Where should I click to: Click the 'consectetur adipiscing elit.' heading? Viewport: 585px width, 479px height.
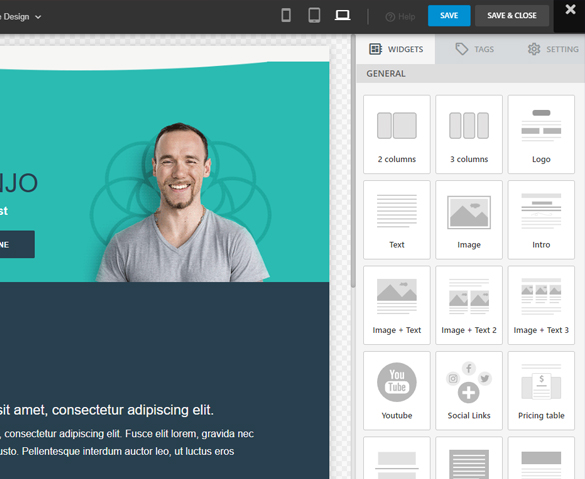(x=107, y=410)
